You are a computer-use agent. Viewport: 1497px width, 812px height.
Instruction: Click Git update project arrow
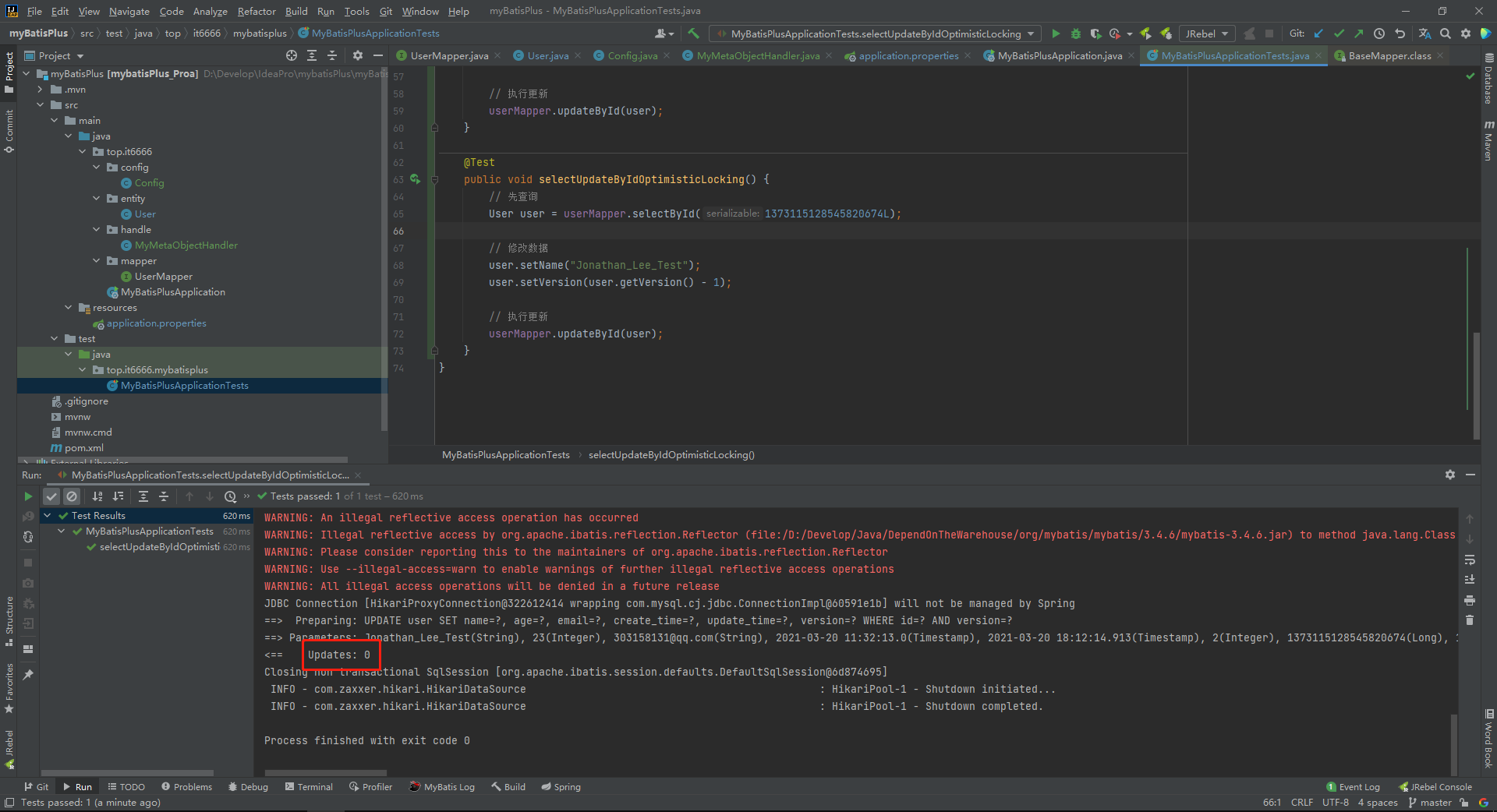click(x=1318, y=34)
